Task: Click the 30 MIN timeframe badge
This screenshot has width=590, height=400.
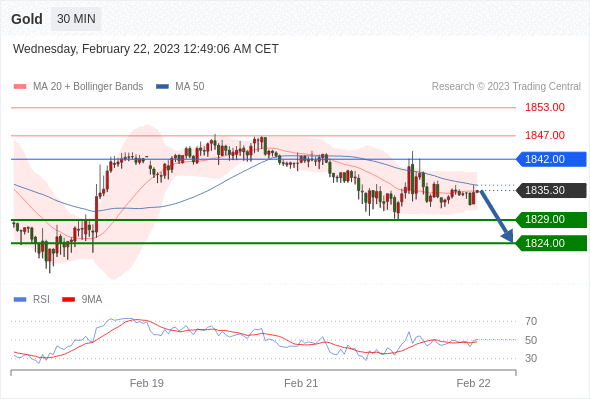Action: click(x=76, y=19)
